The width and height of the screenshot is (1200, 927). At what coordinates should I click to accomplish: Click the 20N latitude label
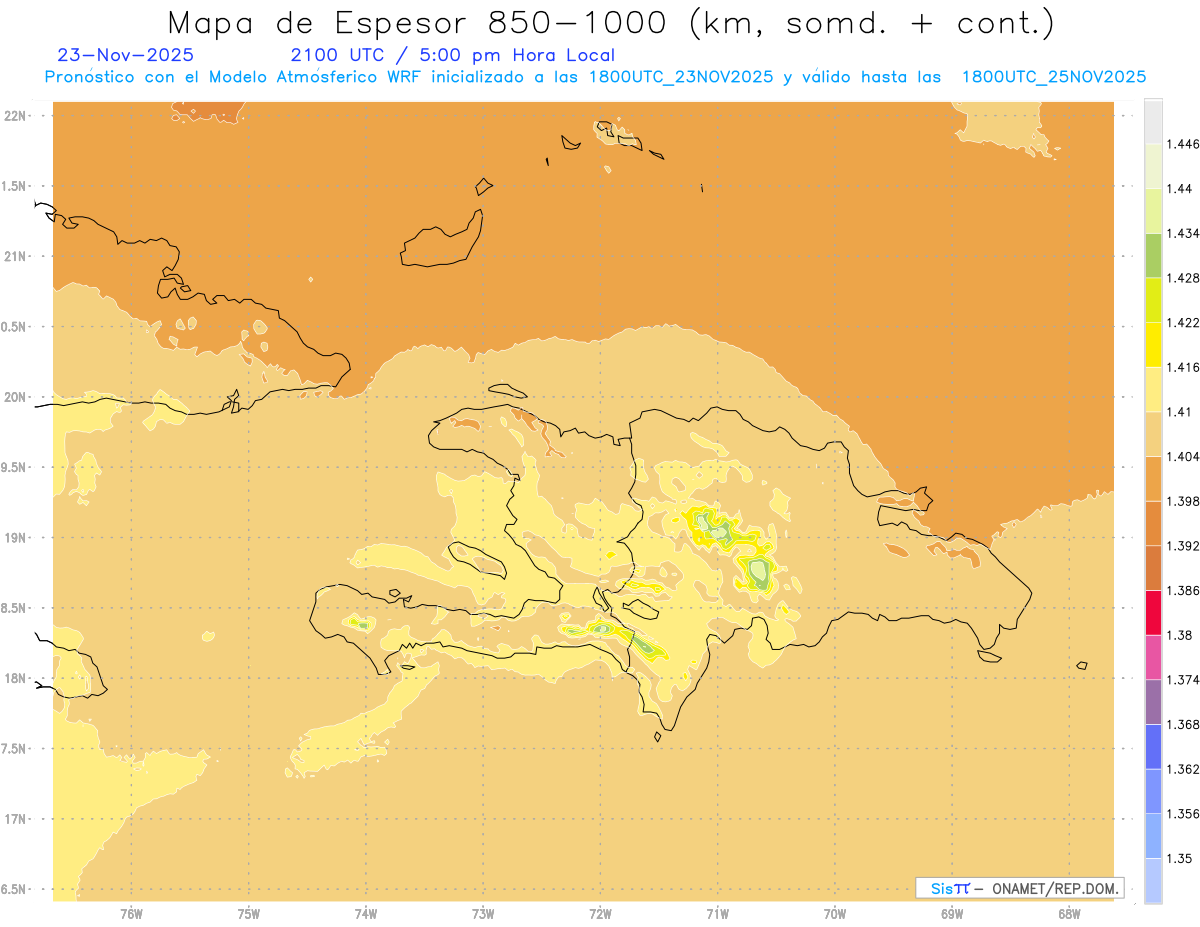click(16, 397)
